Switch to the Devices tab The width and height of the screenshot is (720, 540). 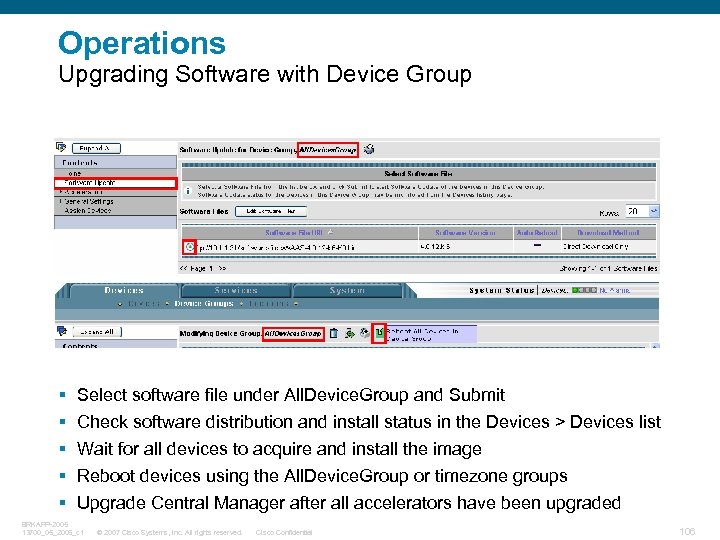coord(124,290)
